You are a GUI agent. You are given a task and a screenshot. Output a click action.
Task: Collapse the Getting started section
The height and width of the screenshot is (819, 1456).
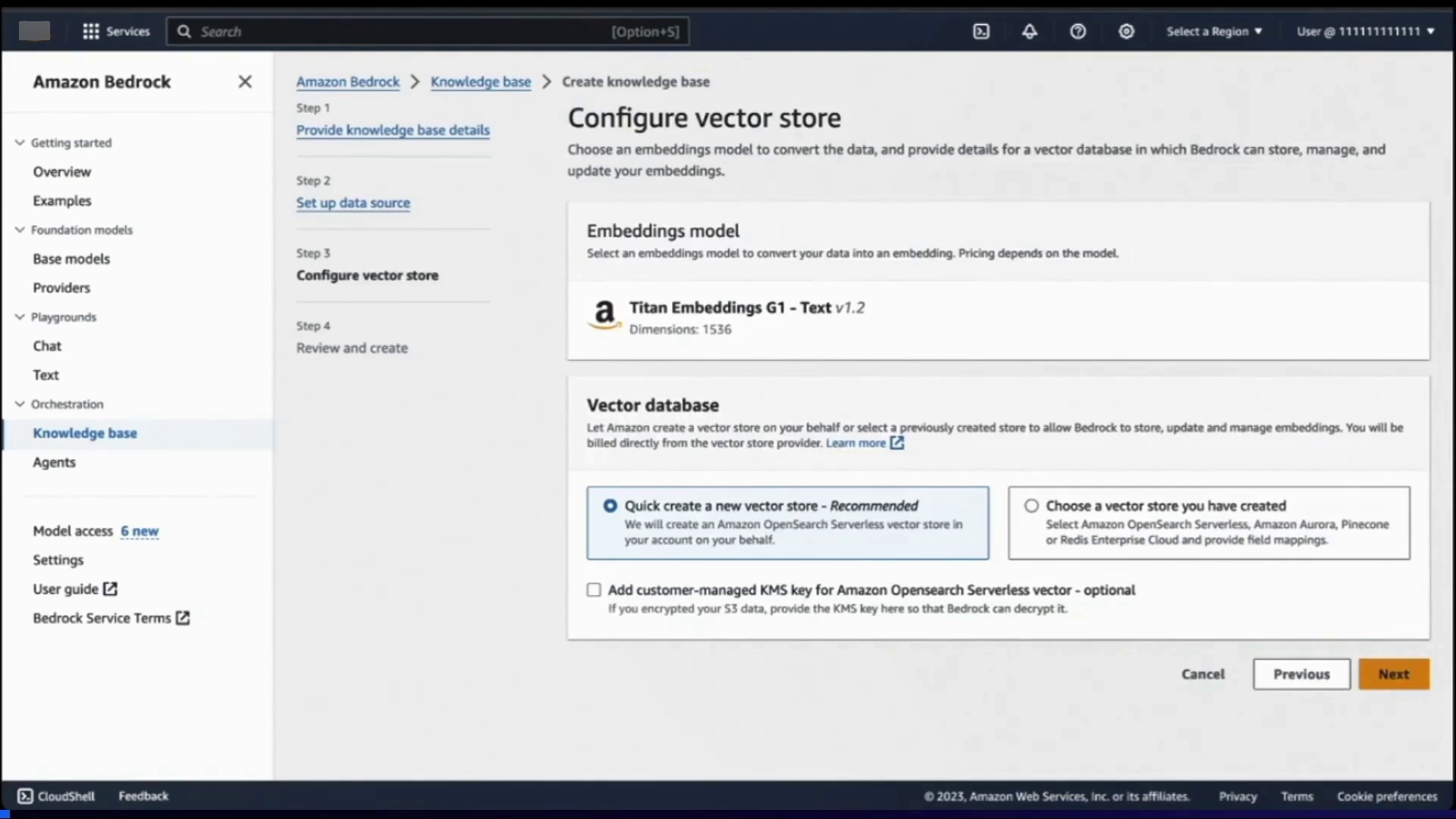point(20,143)
